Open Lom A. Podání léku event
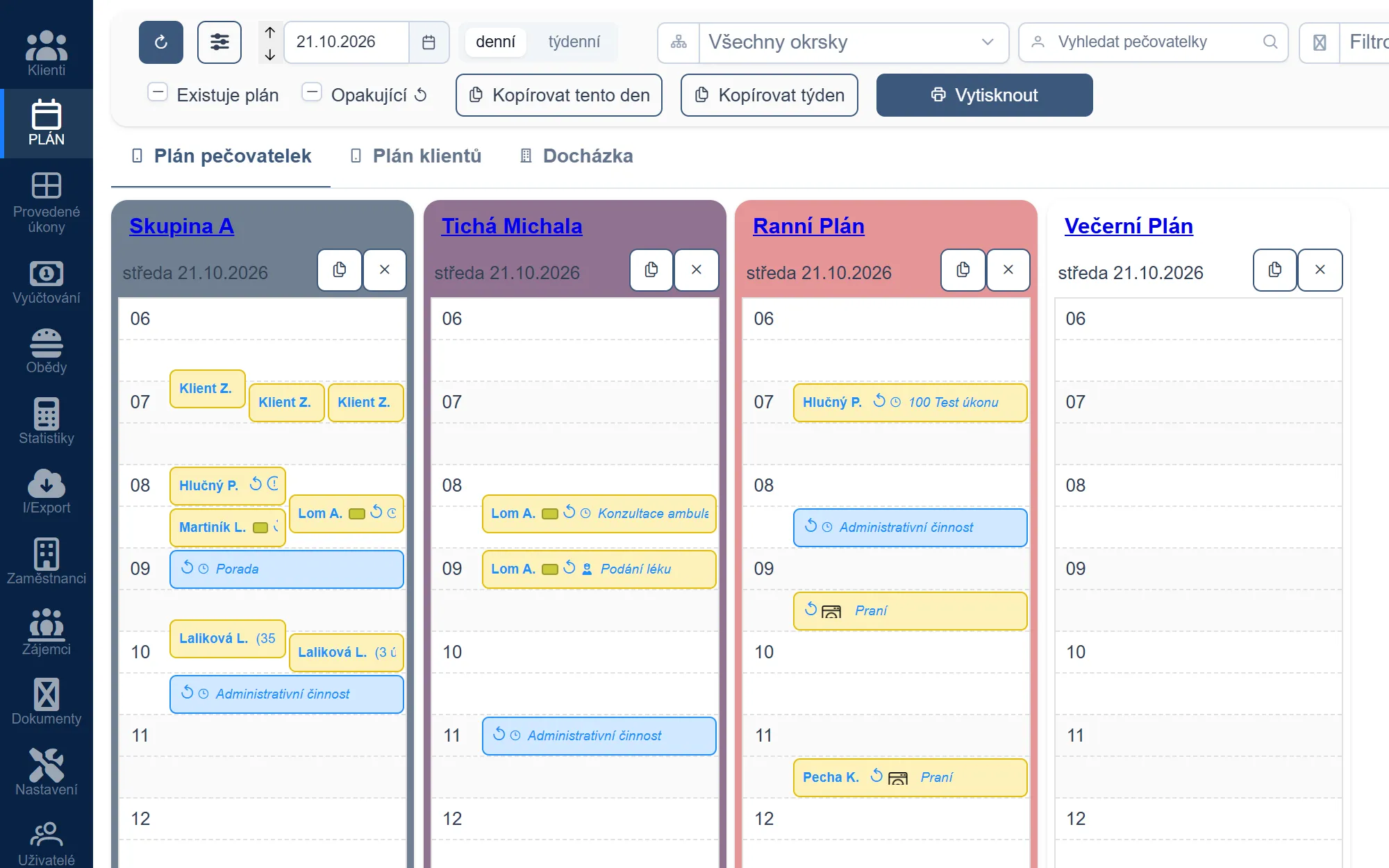 pos(599,569)
